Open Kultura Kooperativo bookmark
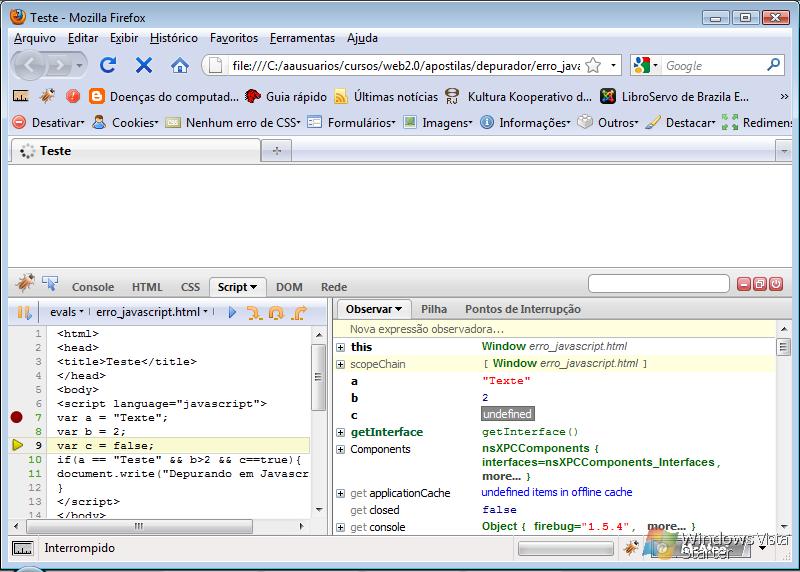 tap(518, 96)
